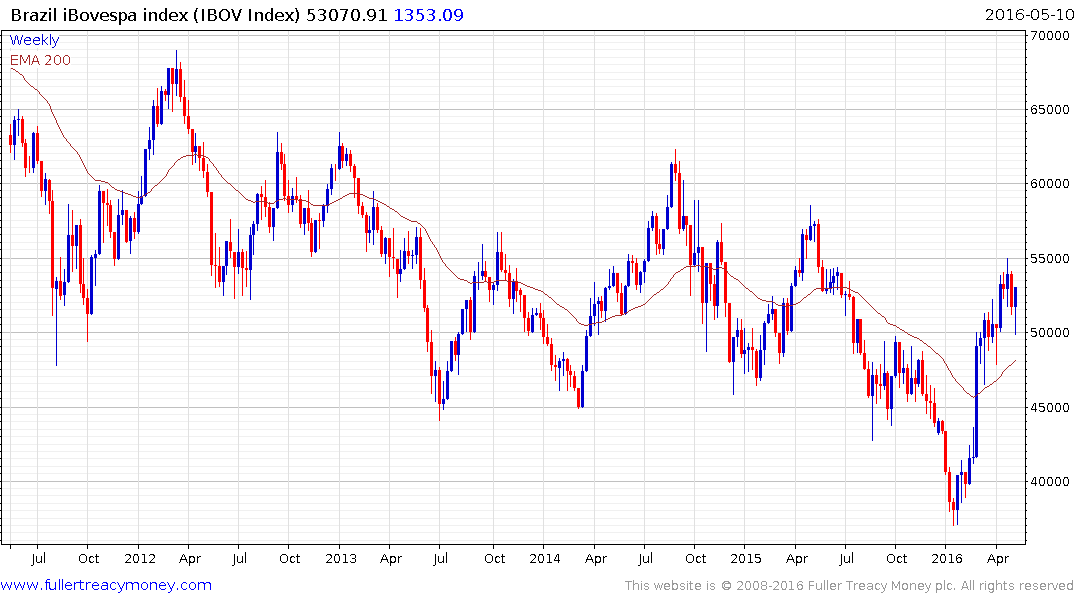This screenshot has height=600, width=1075.
Task: Click the chart title 'Brazil iBovespa index (IBOV Index)'
Action: [x=155, y=14]
